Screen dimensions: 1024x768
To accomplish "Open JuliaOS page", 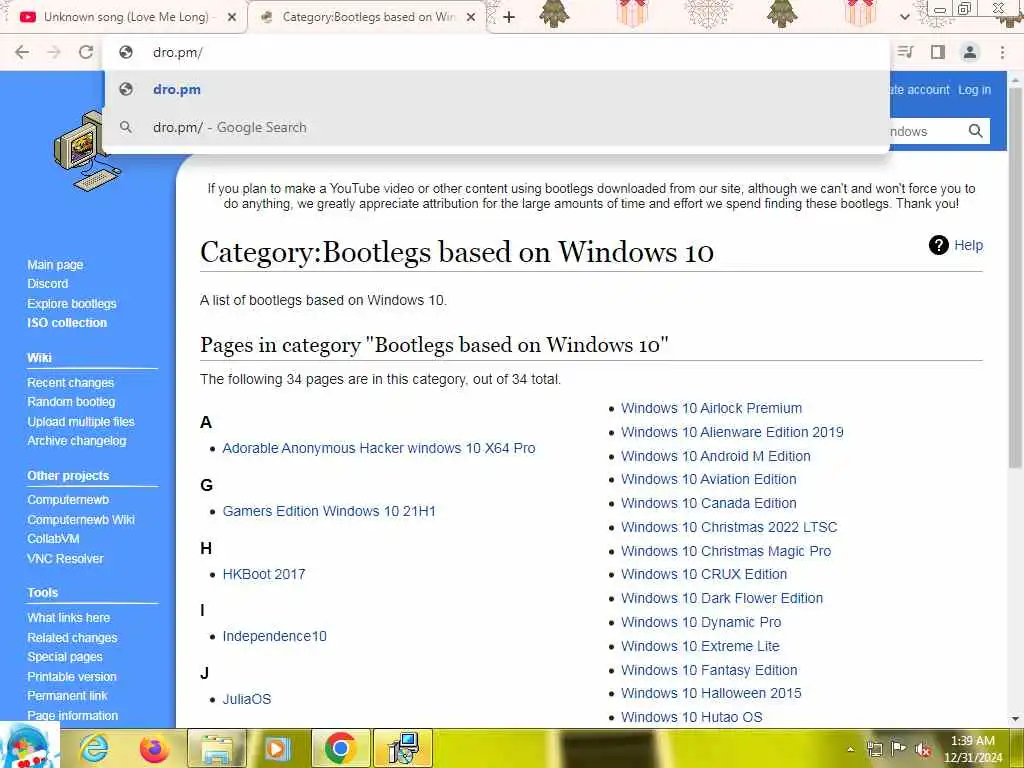I will tap(247, 699).
